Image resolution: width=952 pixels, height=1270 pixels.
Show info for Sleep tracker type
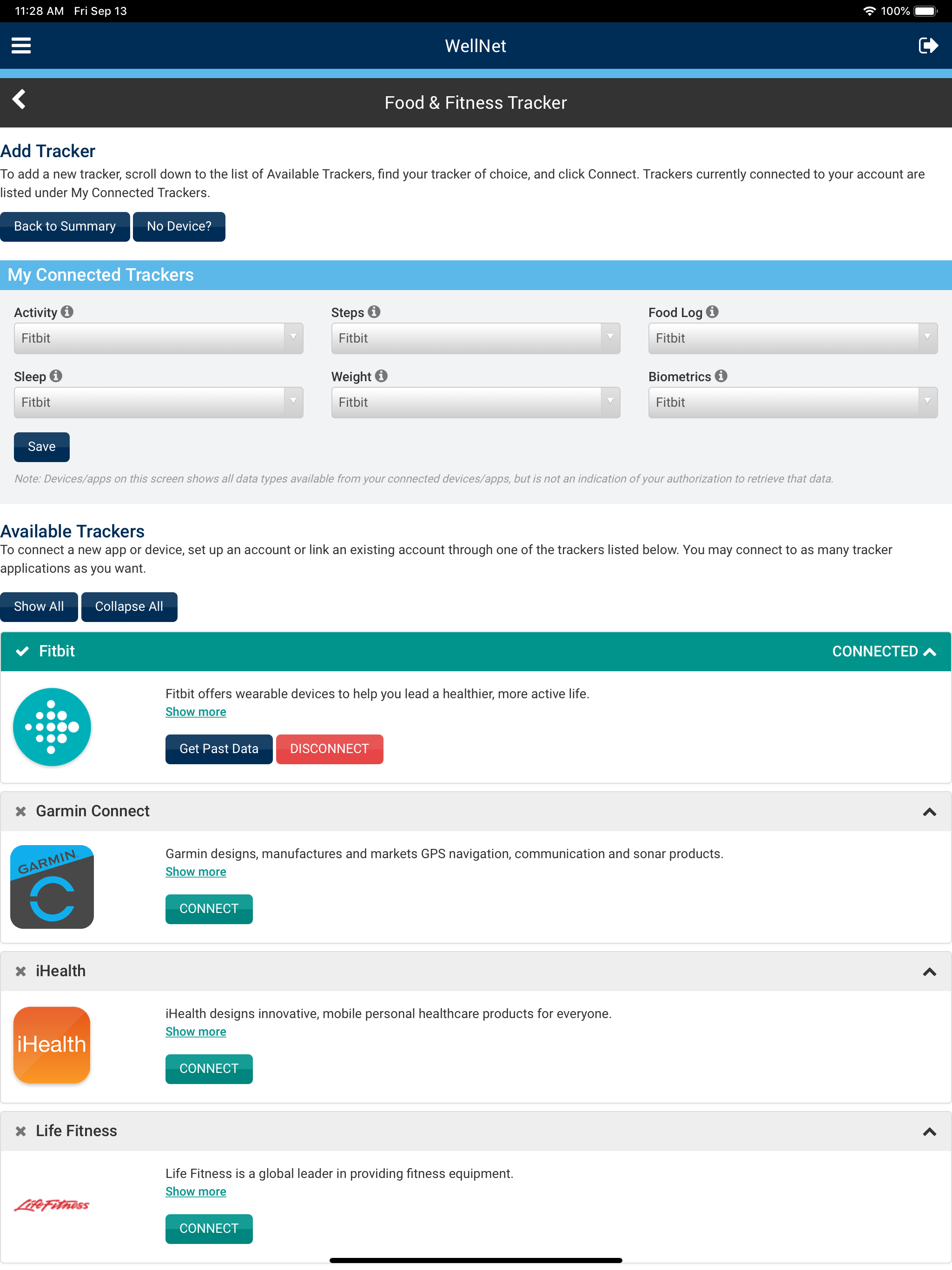click(56, 376)
